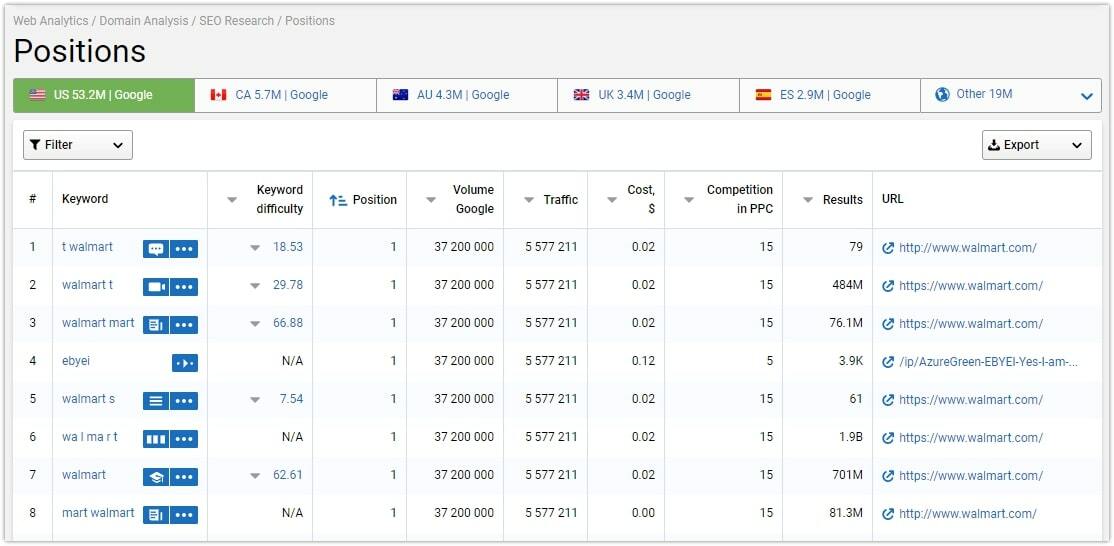Click the speech bubble icon beside 't walmart'
Screen dimensions: 1114x546
[156, 249]
